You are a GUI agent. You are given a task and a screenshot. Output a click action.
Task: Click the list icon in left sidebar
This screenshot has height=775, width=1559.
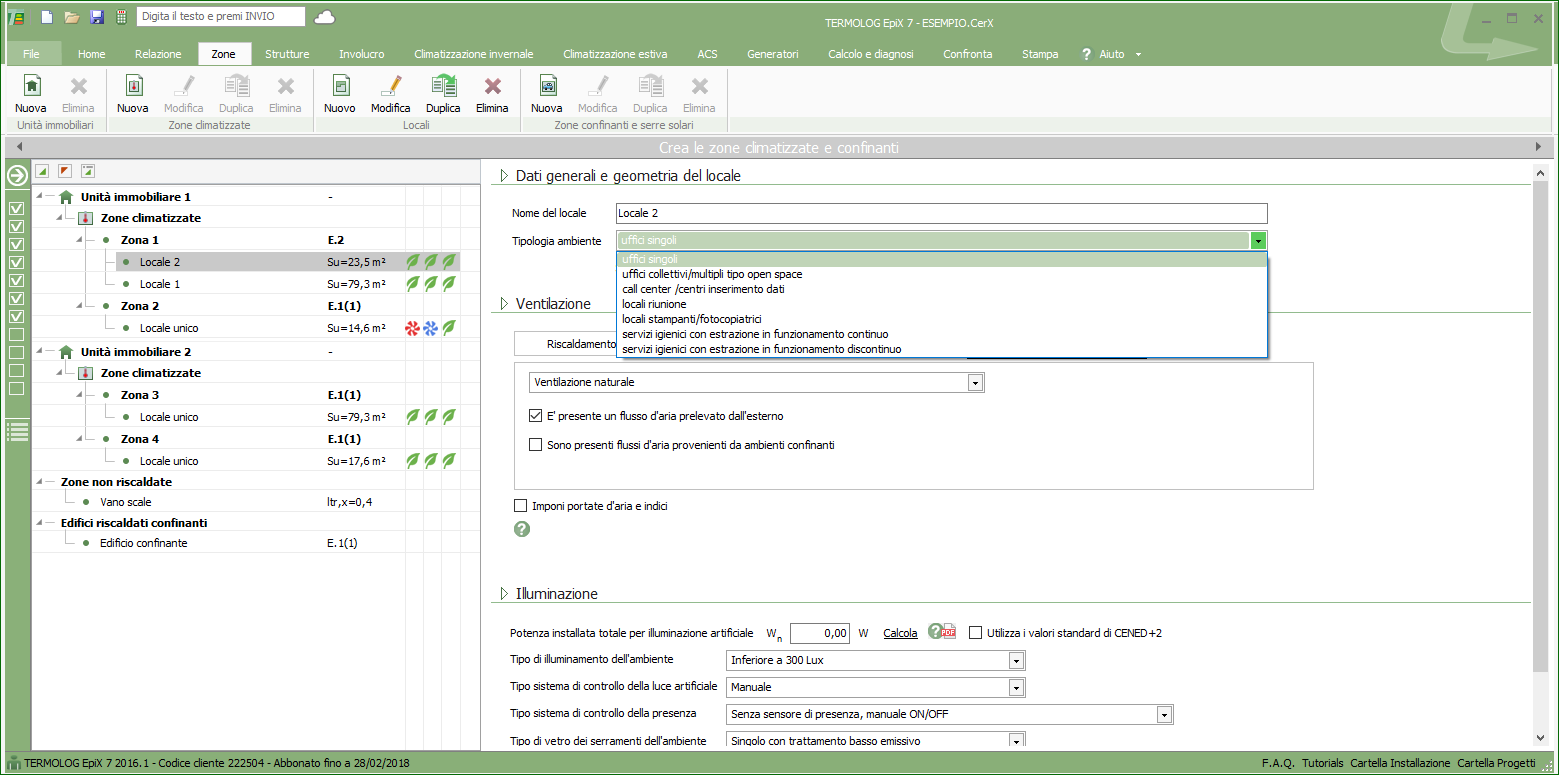tap(16, 432)
